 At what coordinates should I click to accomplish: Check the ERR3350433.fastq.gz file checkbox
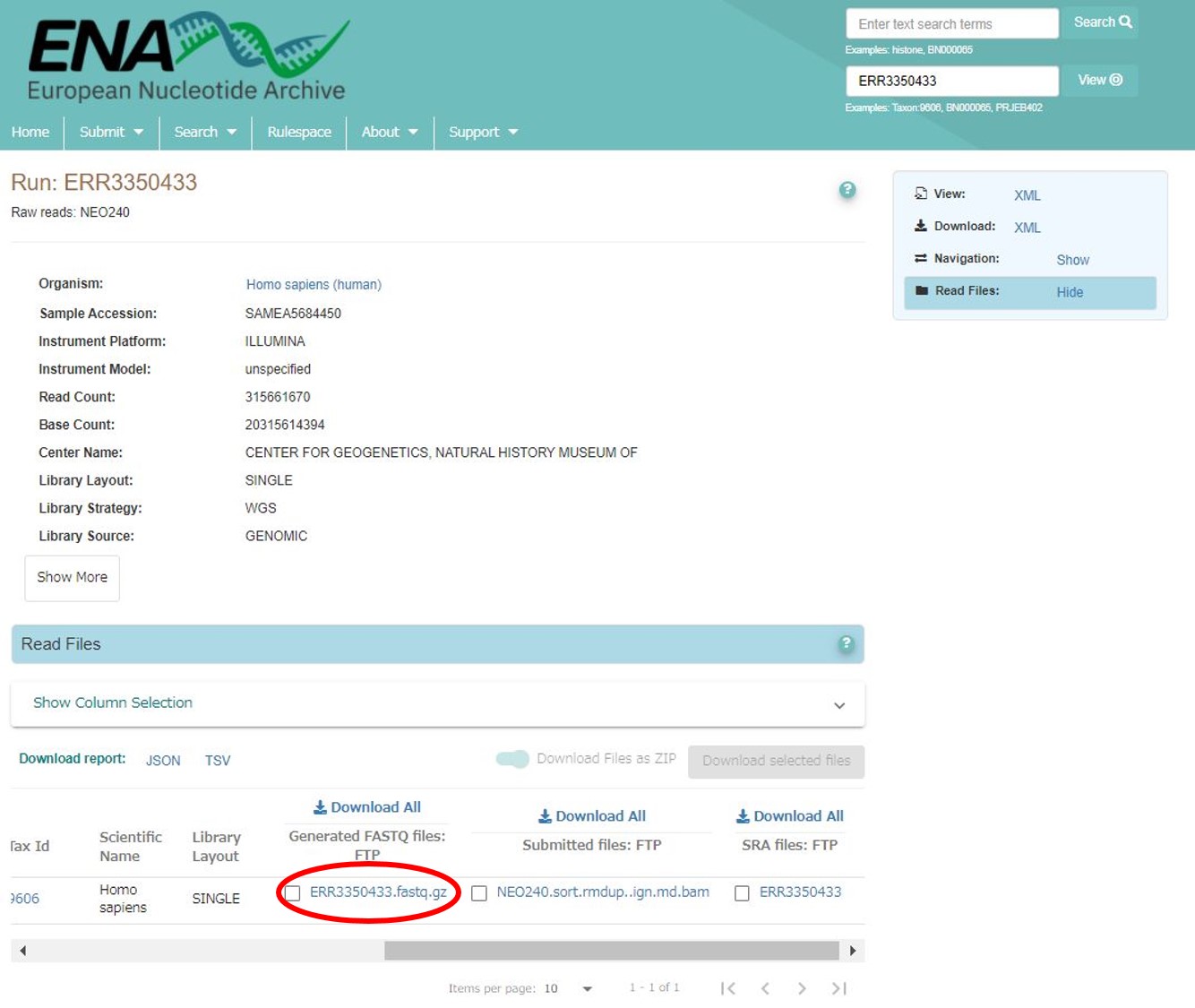click(293, 893)
